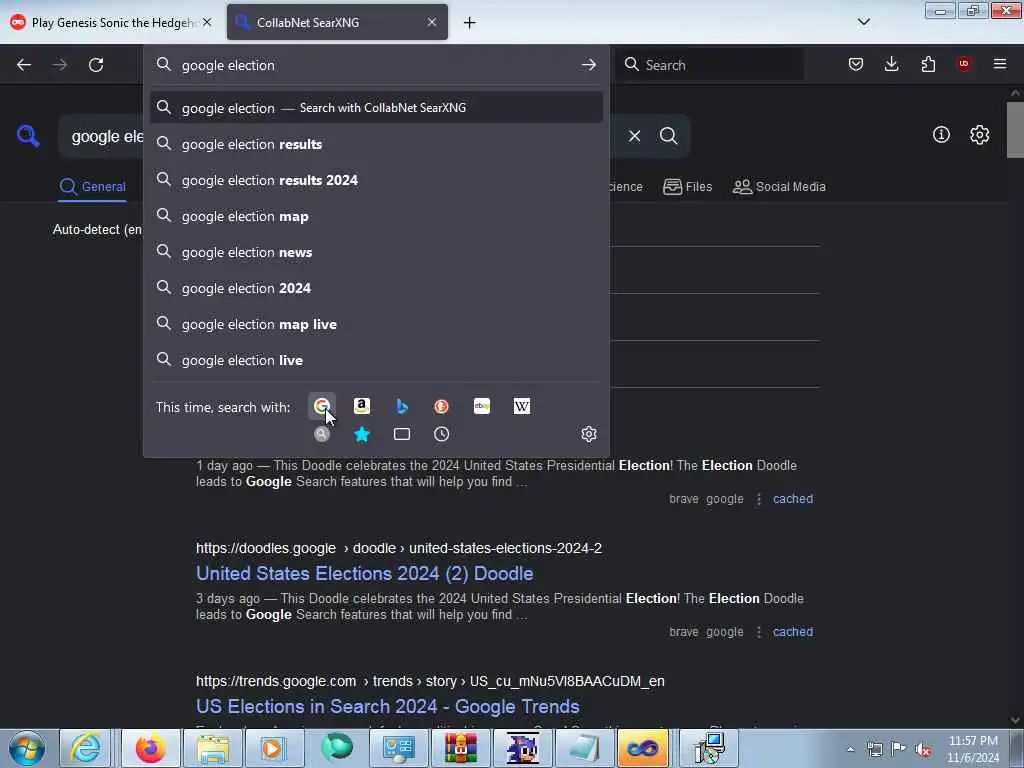
Task: Open the Auto-detect language selector
Action: point(97,229)
